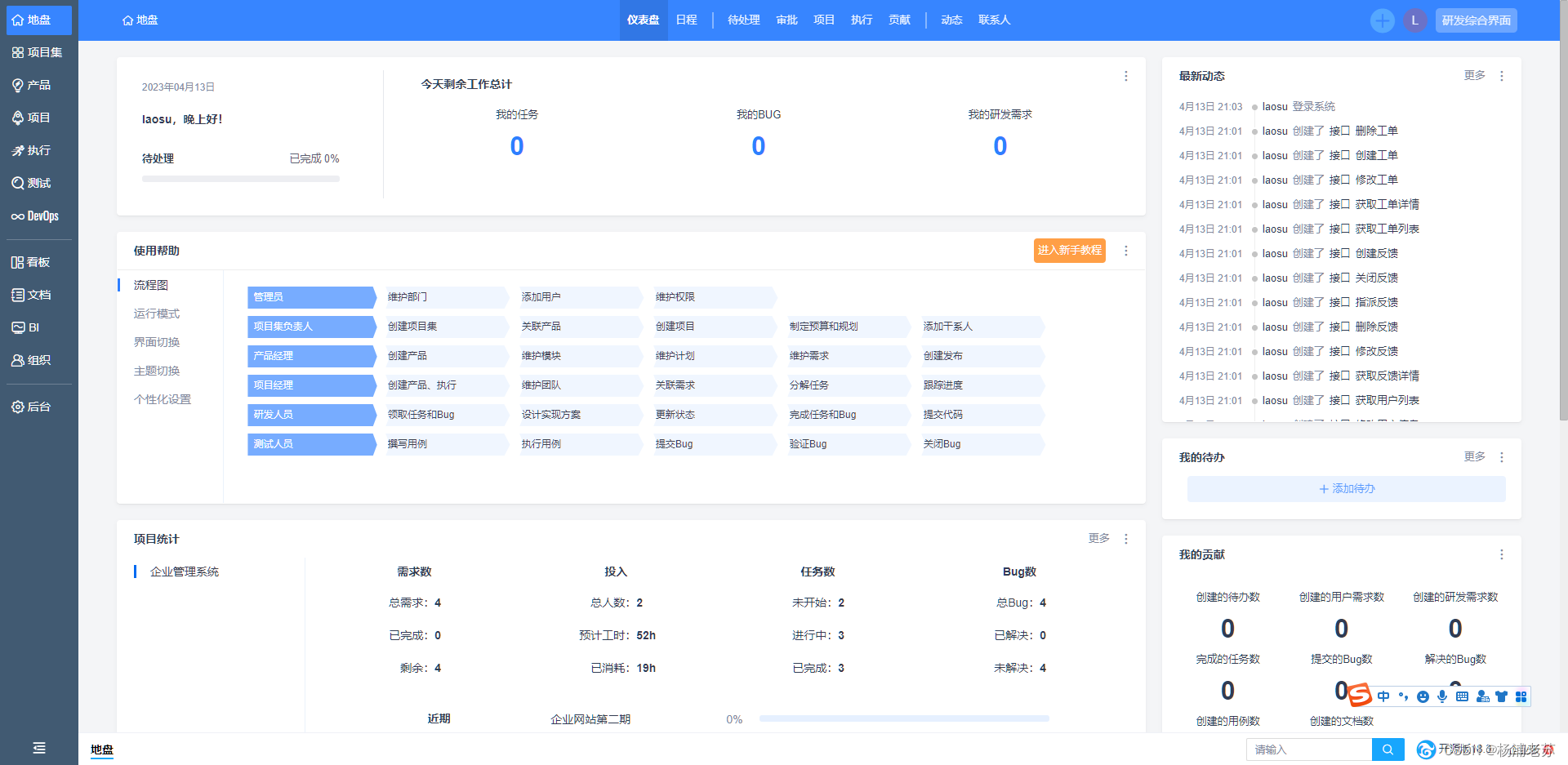Open the top-bar 执行 tab
Viewport: 1568px width, 765px height.
[862, 20]
